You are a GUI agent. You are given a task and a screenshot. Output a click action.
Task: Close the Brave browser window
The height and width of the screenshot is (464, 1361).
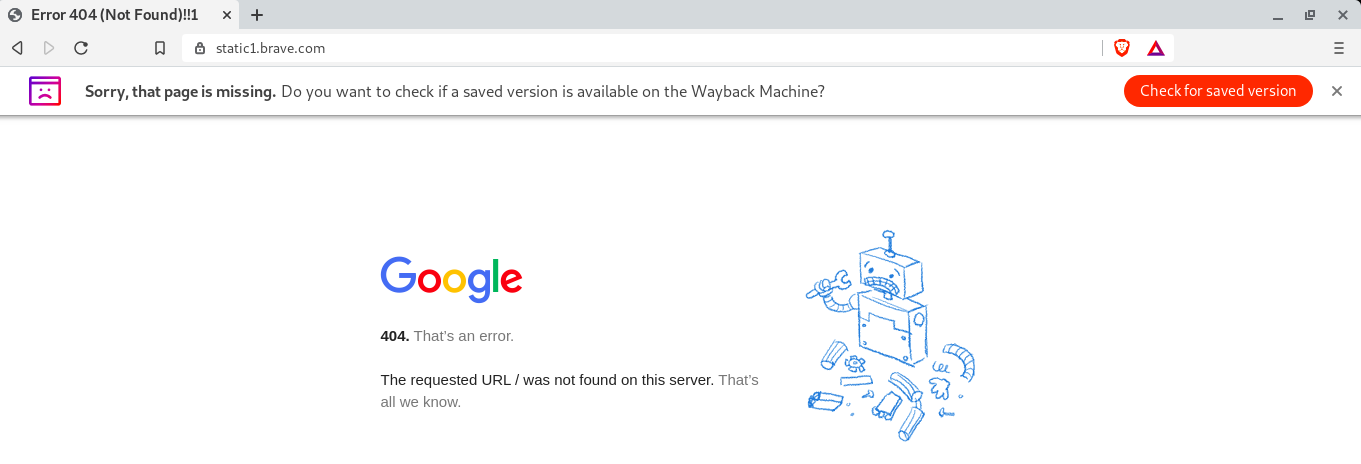pyautogui.click(x=1340, y=15)
